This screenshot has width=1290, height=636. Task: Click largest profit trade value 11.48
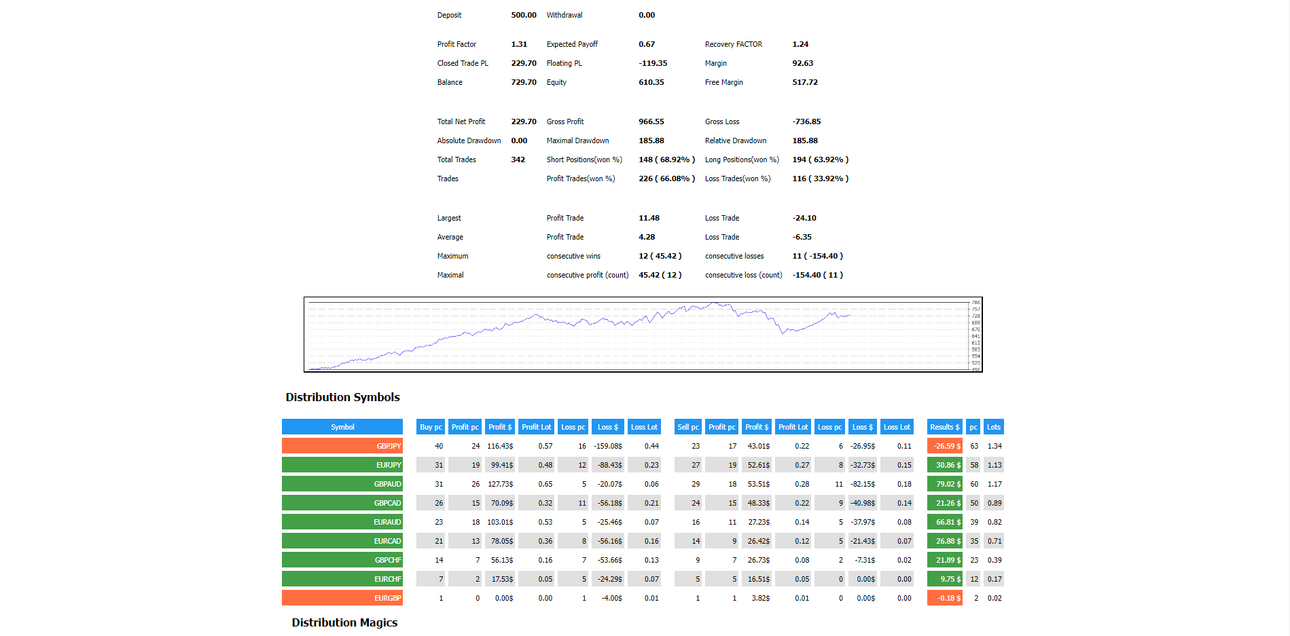coord(649,217)
